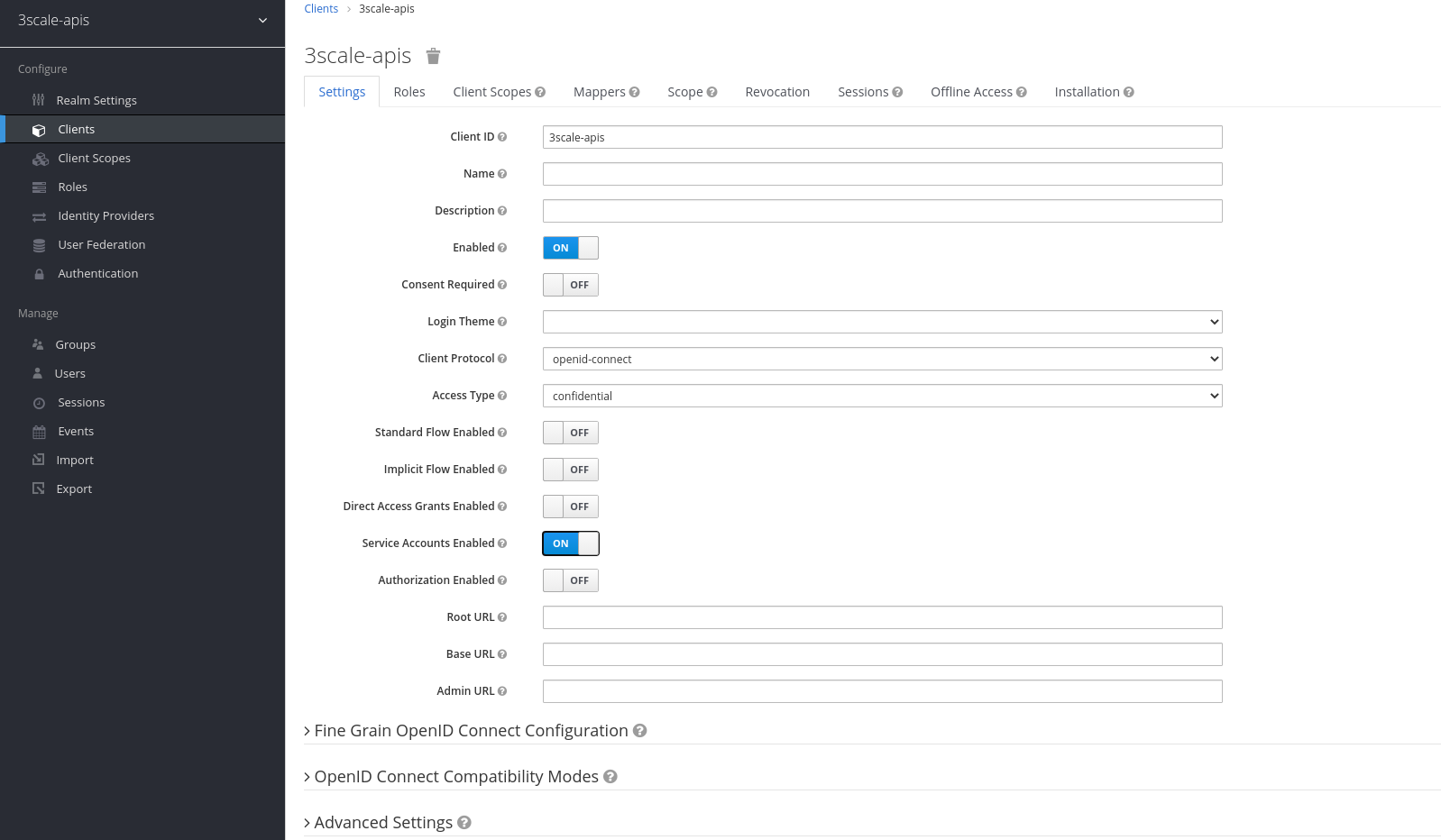Image resolution: width=1441 pixels, height=840 pixels.
Task: Click the Client Scopes cubes icon
Action: click(x=40, y=159)
